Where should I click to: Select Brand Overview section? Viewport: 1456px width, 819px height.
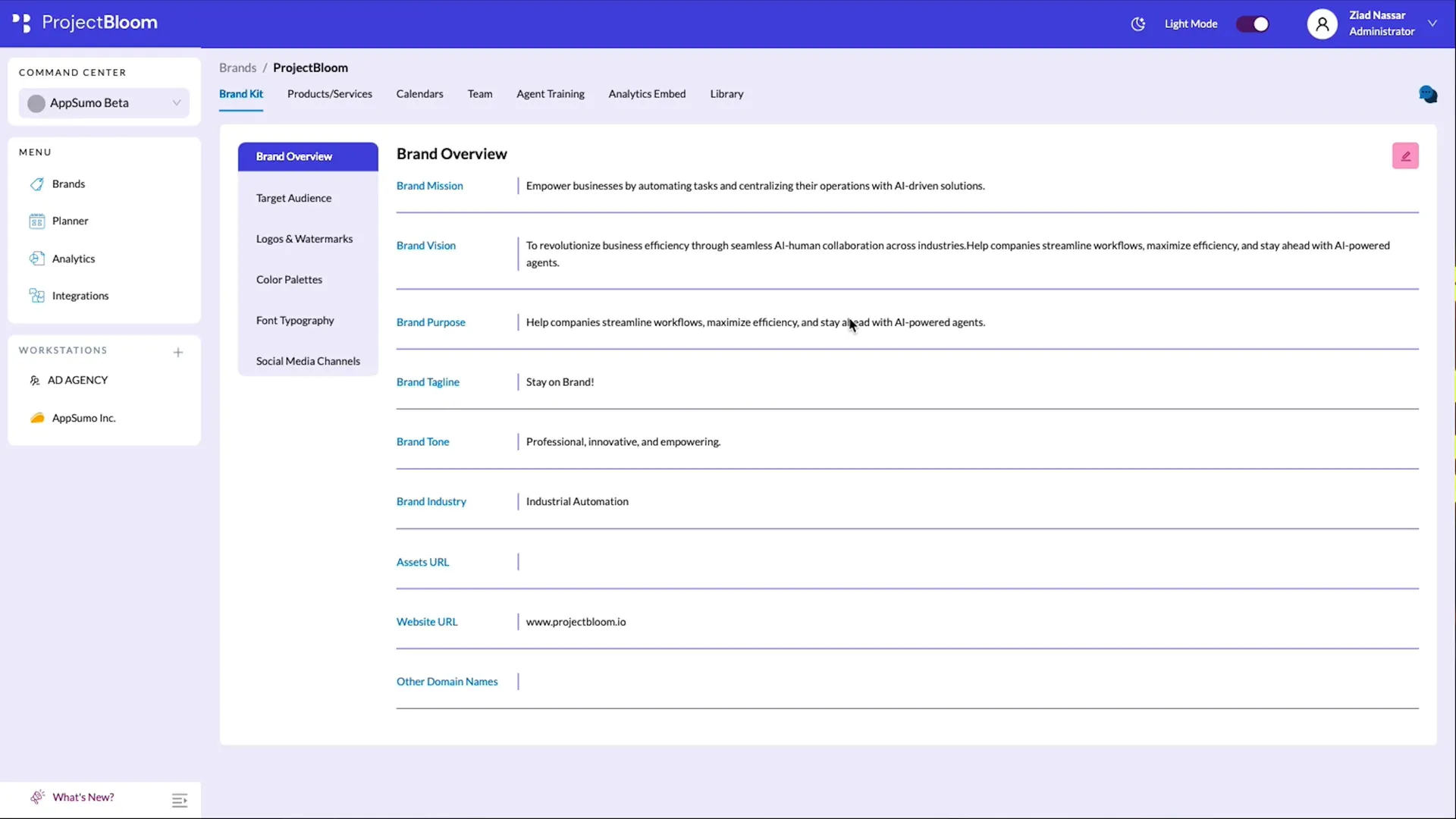[x=308, y=157]
